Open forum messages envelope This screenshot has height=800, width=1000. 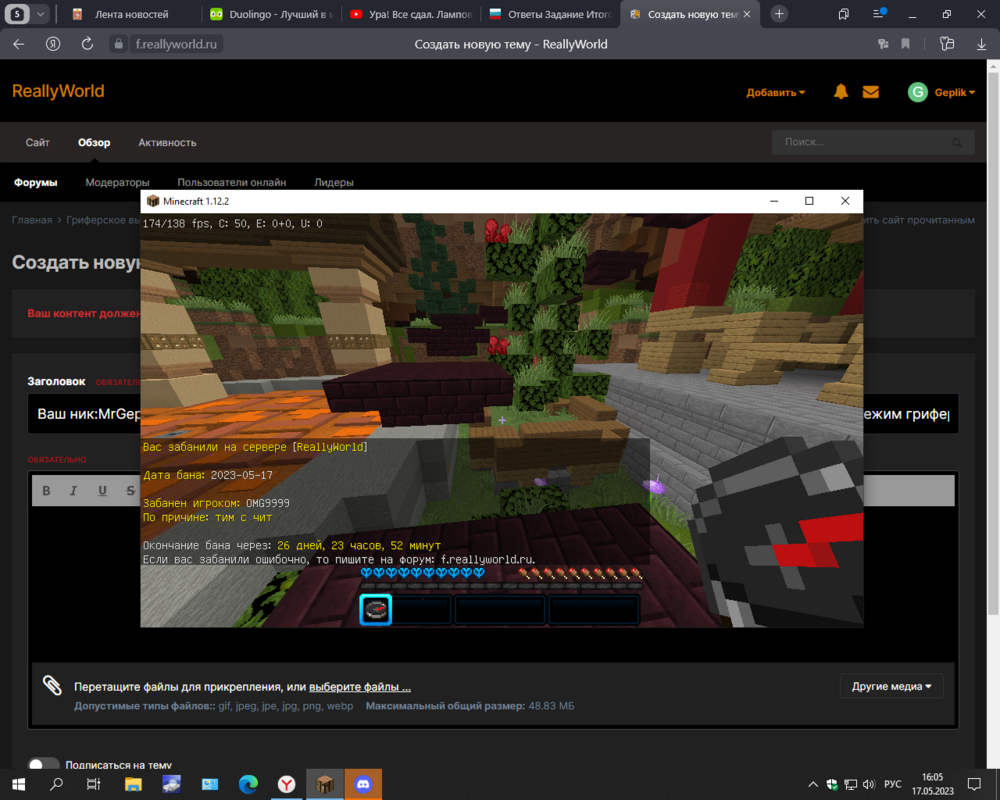coord(871,92)
